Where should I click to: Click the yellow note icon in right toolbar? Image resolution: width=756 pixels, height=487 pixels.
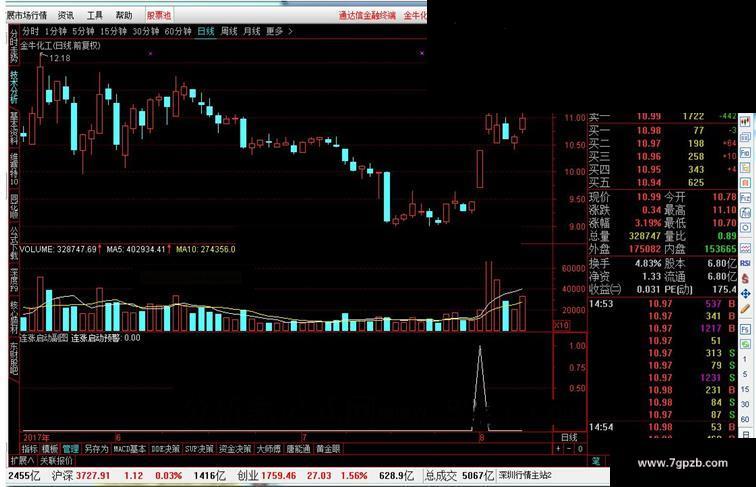[x=745, y=168]
